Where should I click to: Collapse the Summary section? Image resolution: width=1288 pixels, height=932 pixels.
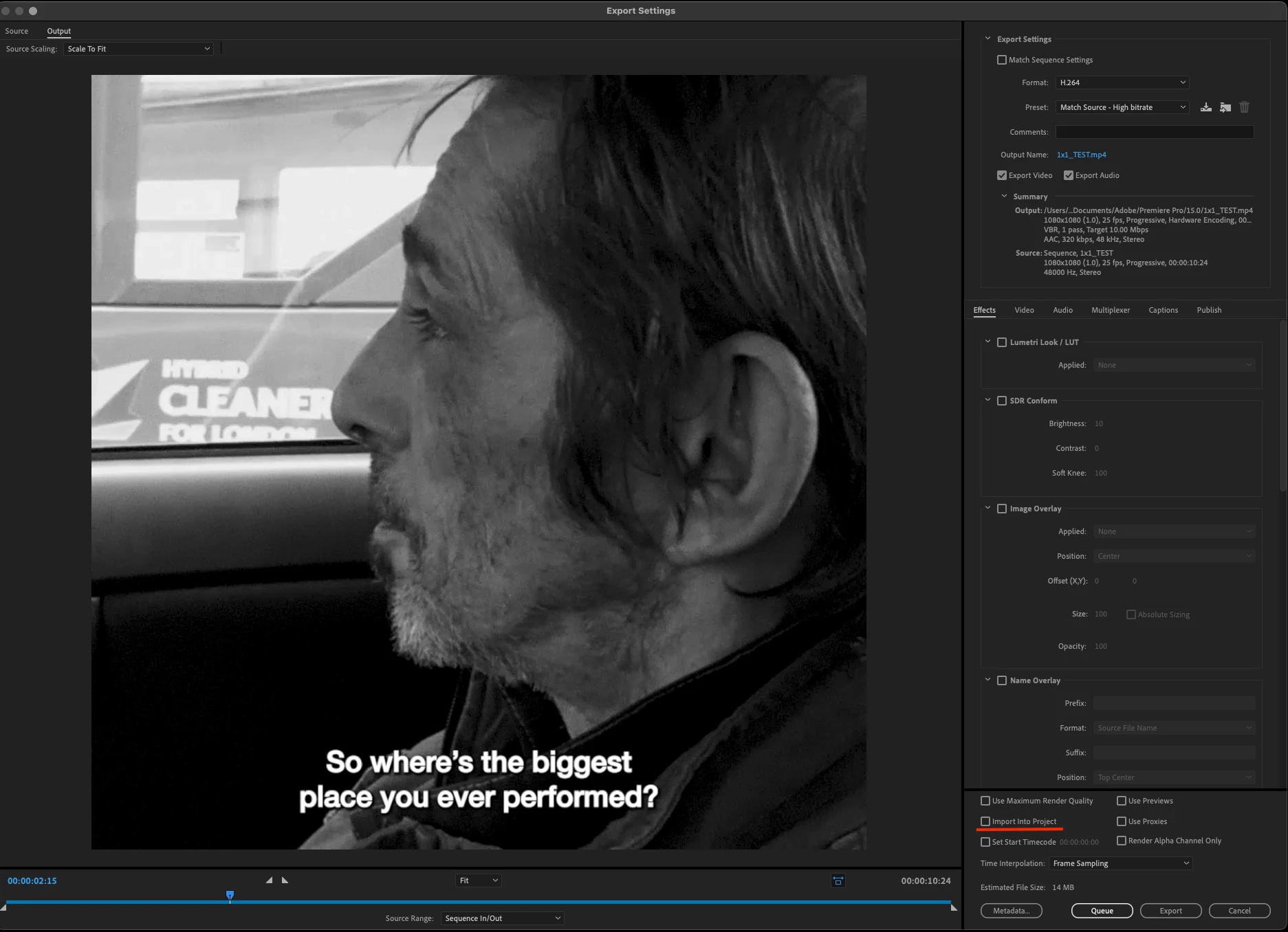(1004, 196)
